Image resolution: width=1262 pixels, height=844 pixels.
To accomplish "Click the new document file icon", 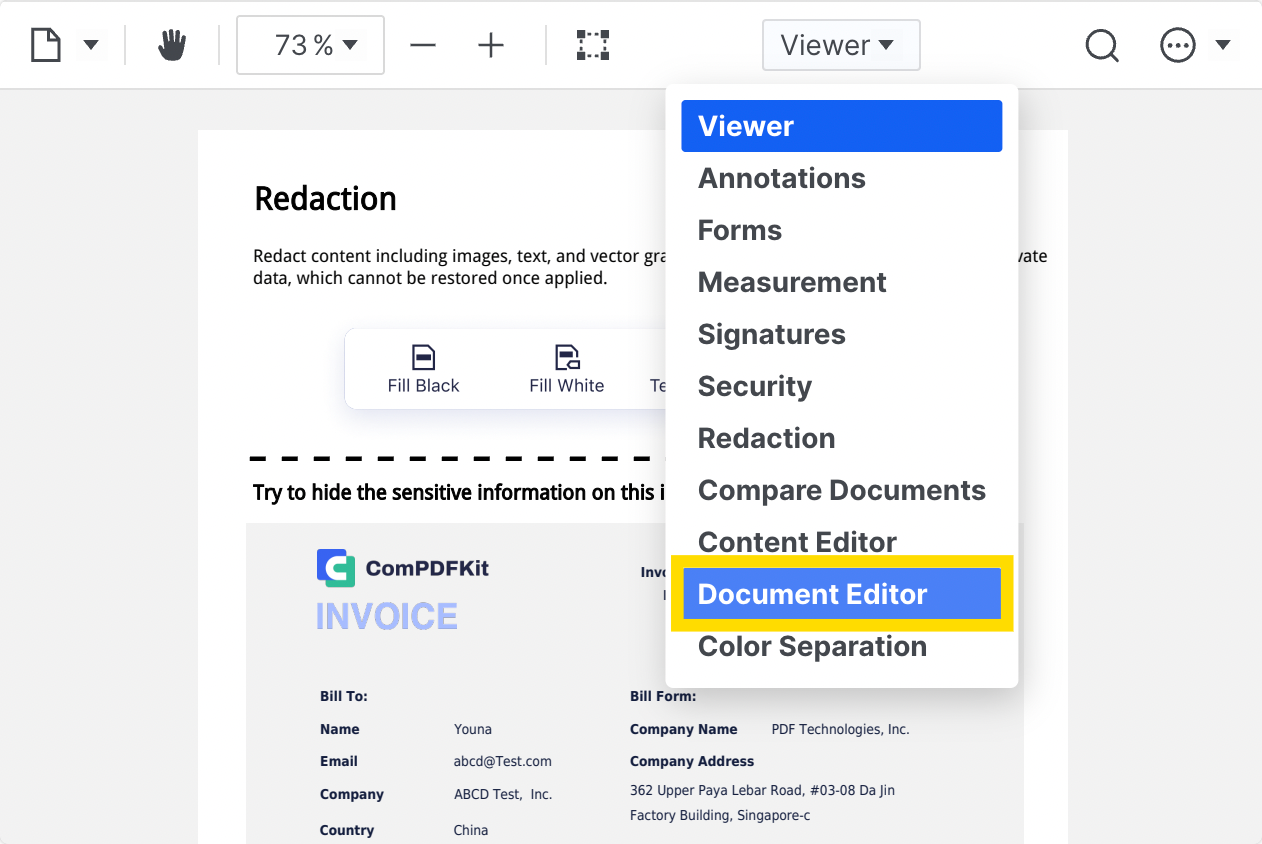I will pos(46,45).
